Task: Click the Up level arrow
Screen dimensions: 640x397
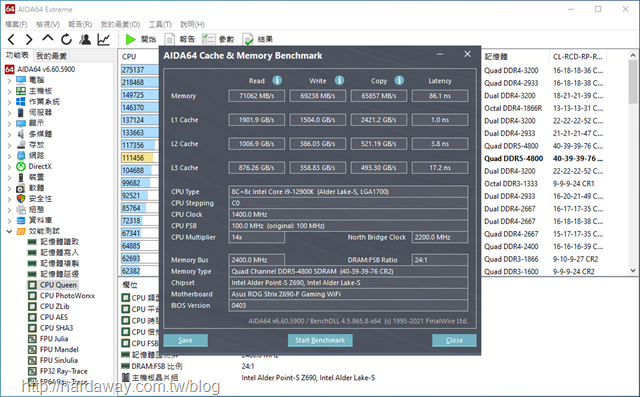Action: (48, 38)
